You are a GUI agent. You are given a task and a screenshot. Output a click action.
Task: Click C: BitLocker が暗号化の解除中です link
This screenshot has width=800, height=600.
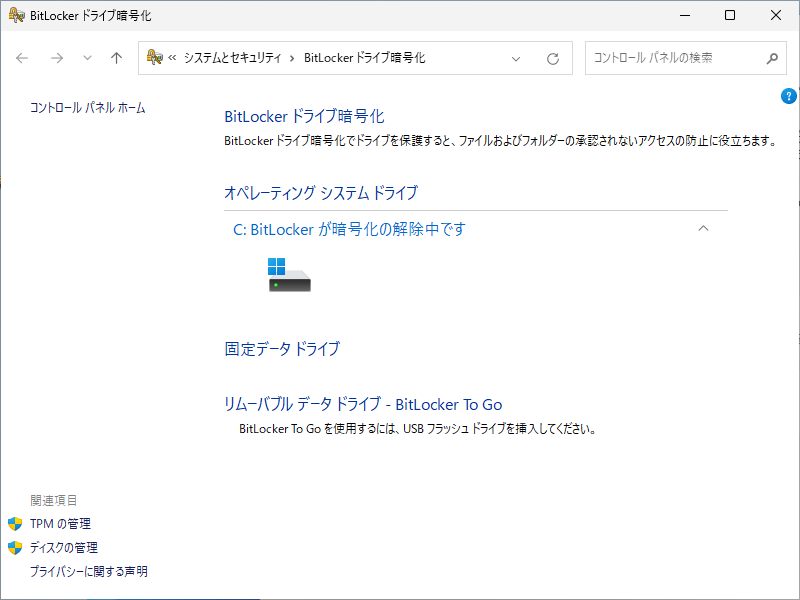point(349,229)
